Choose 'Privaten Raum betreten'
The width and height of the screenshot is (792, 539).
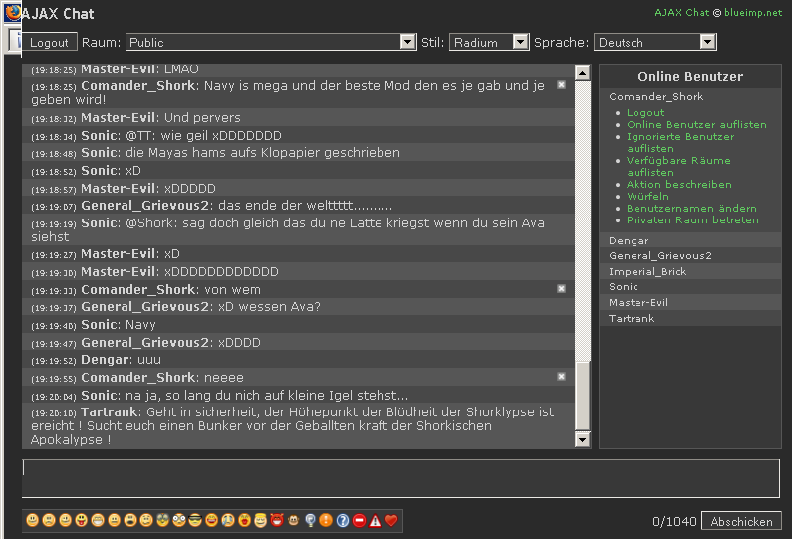[x=692, y=220]
